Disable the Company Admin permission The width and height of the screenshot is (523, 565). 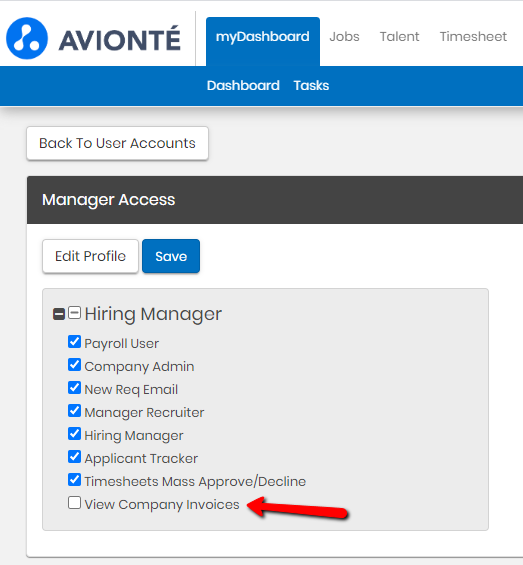click(74, 365)
